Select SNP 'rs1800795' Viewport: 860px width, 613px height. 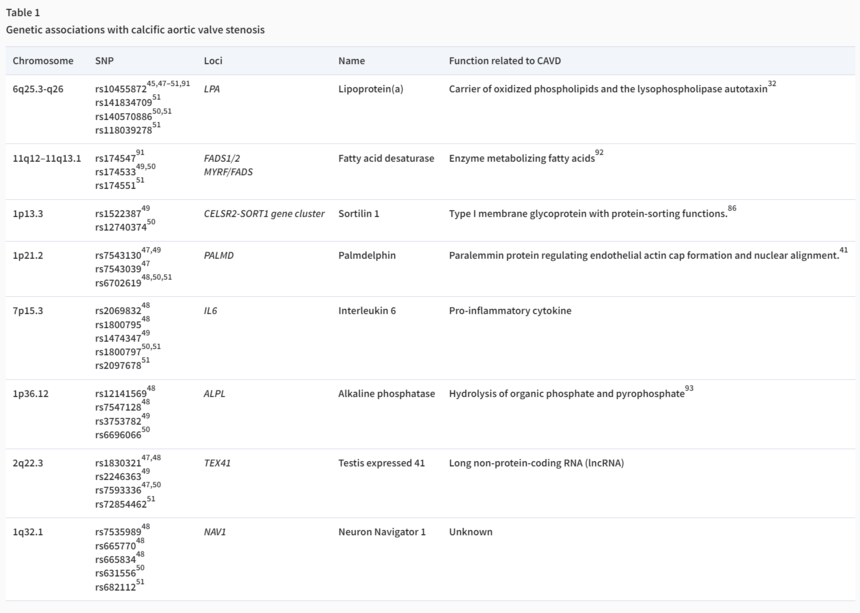[x=118, y=325]
